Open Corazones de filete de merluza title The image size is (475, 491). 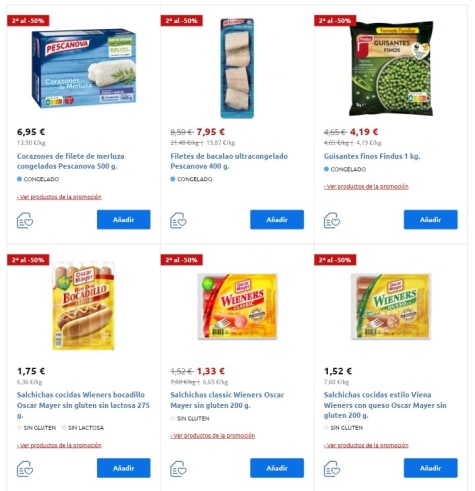tap(71, 161)
